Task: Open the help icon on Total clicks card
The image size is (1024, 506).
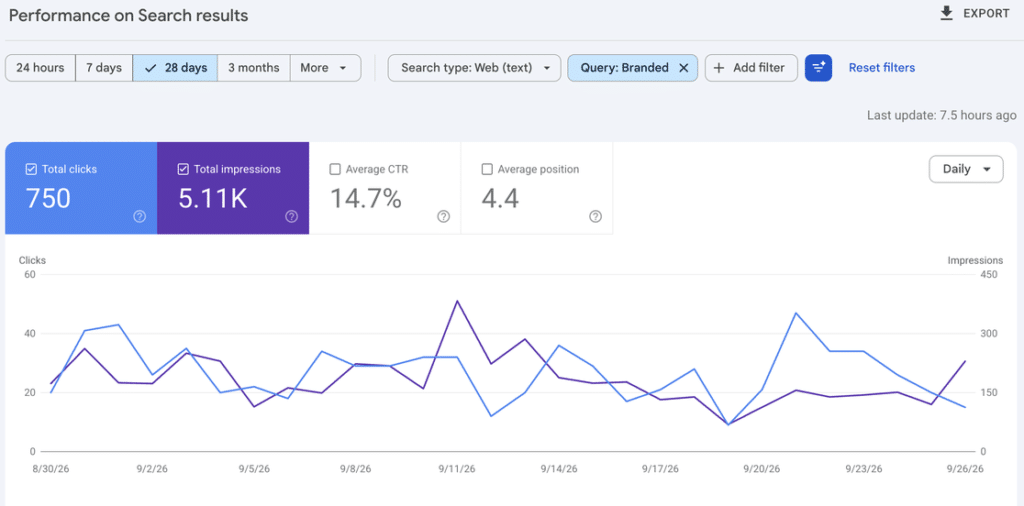Action: [x=139, y=217]
